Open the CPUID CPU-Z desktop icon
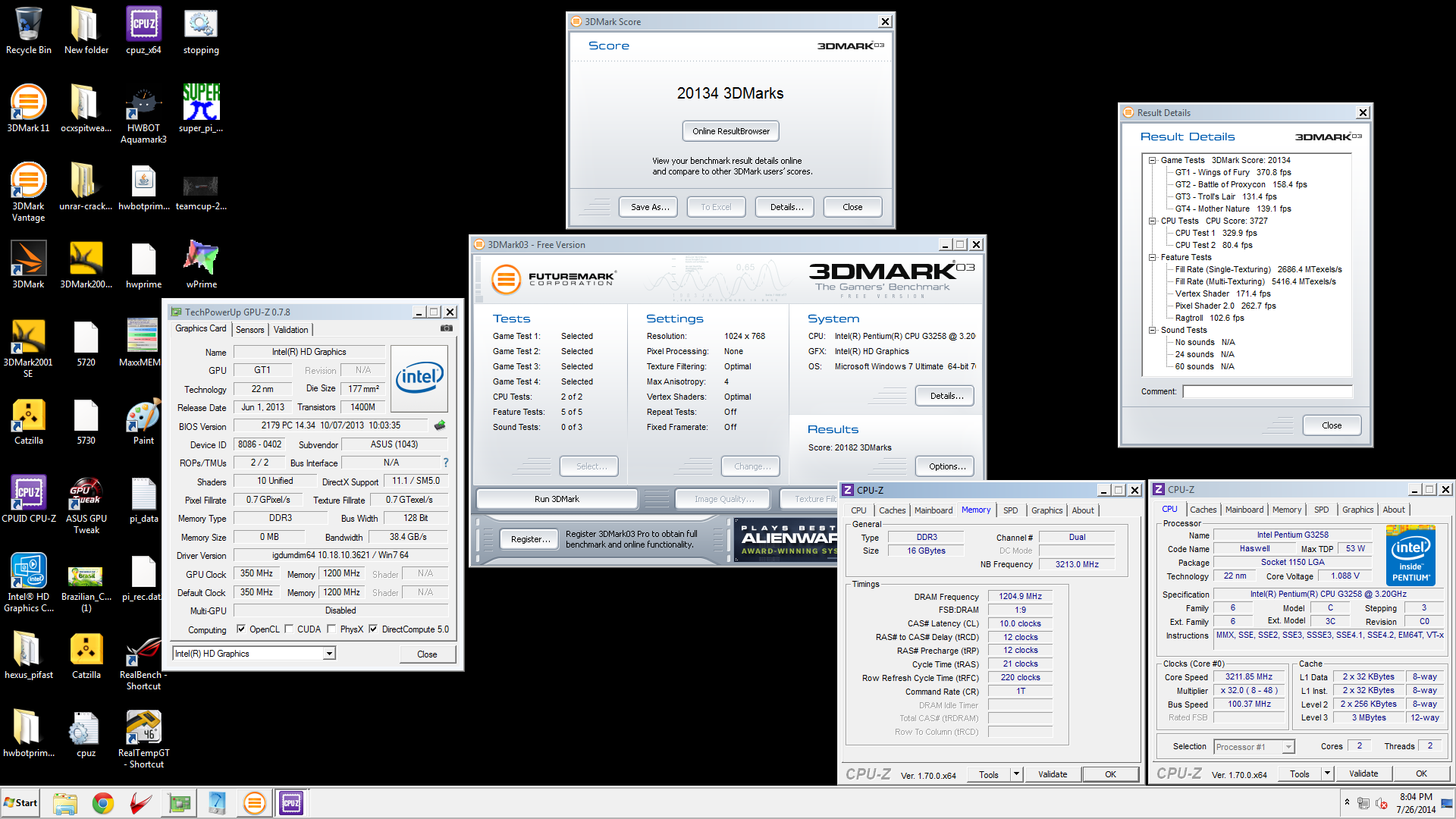The image size is (1456, 819). click(x=28, y=500)
